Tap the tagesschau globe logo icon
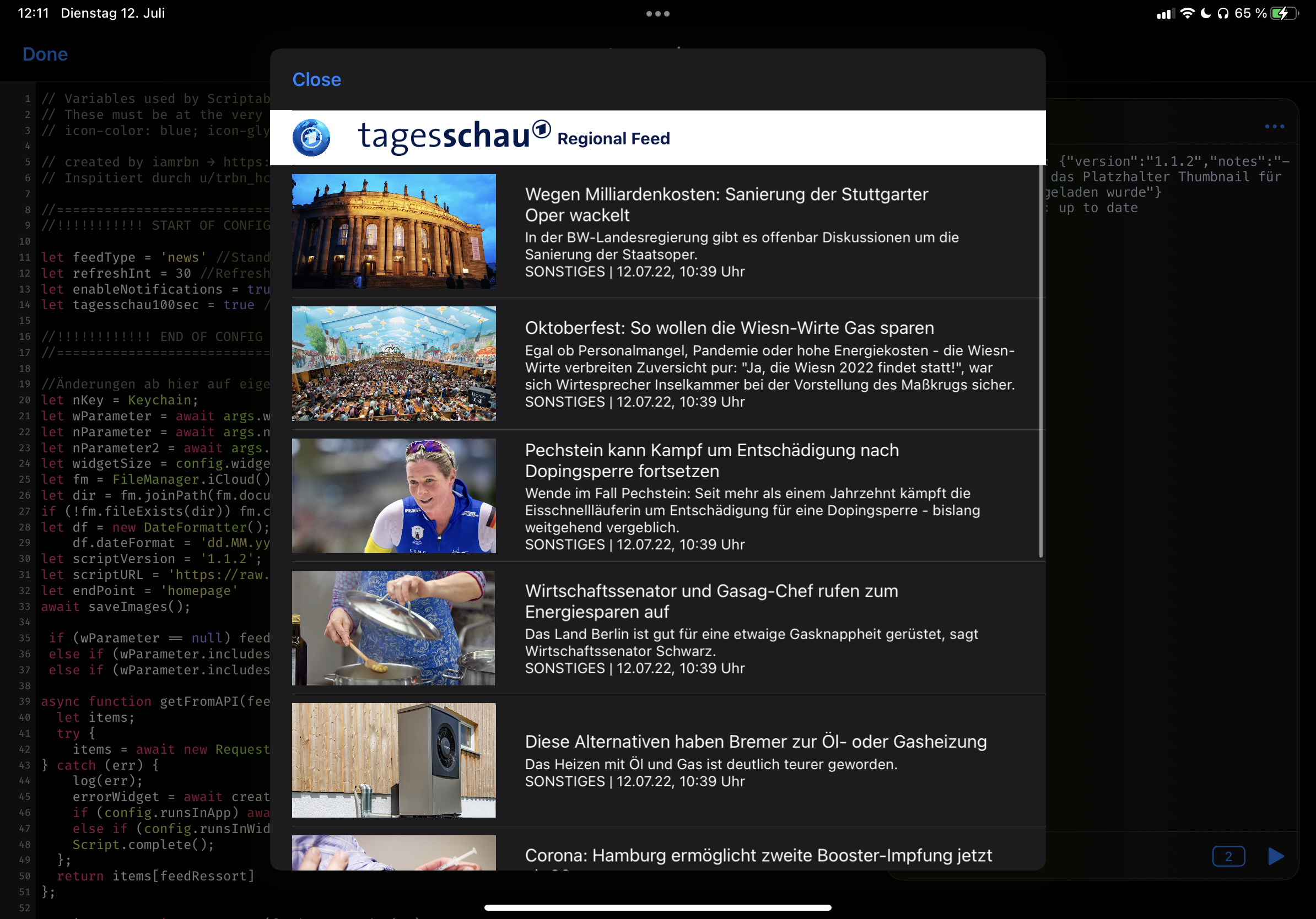This screenshot has height=919, width=1316. click(x=311, y=138)
